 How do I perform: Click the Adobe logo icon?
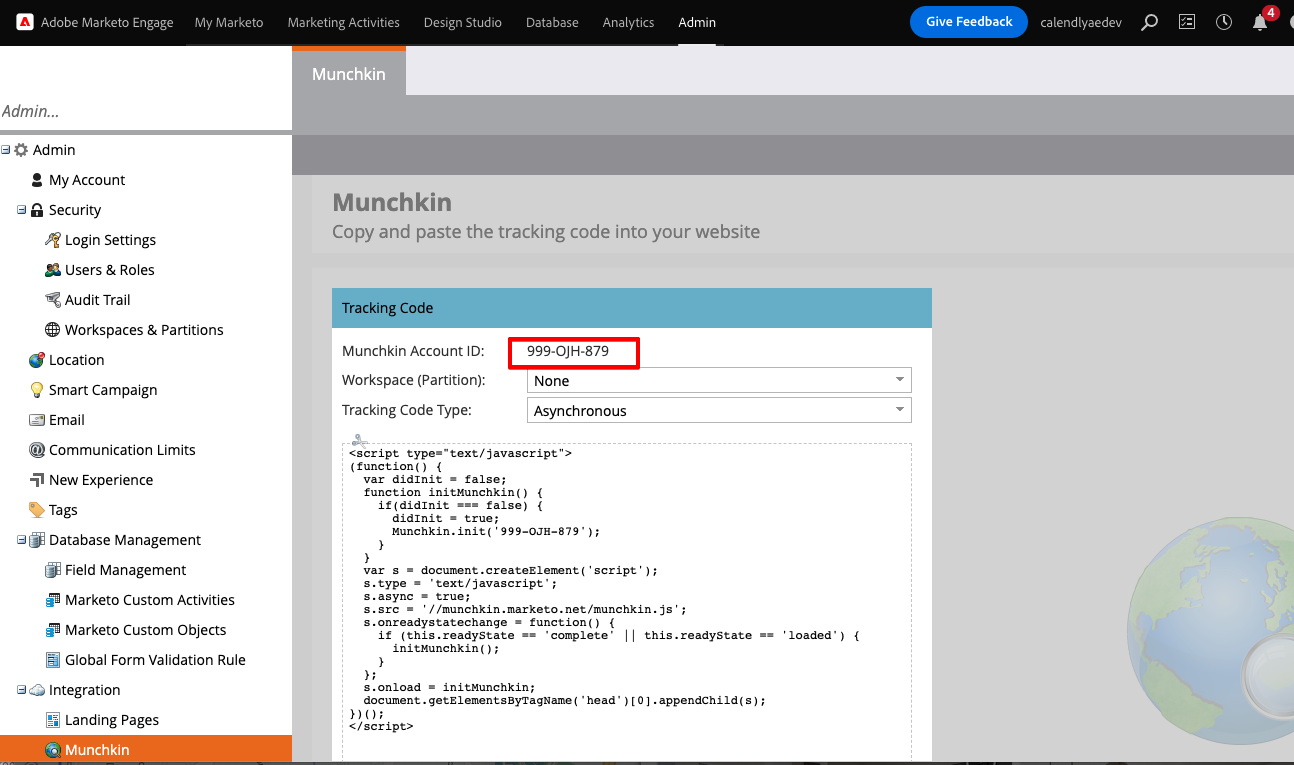(24, 22)
